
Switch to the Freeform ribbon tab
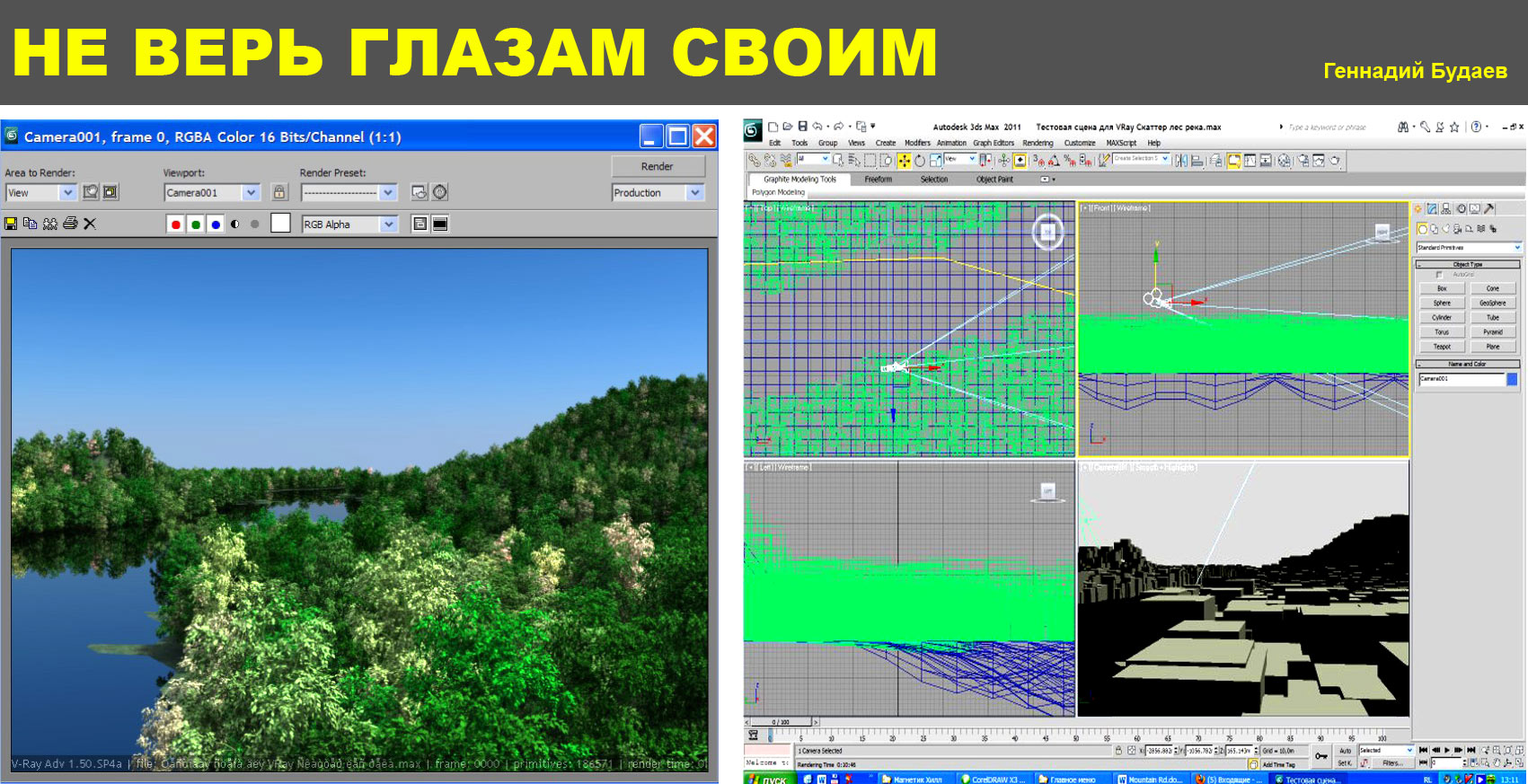click(878, 180)
